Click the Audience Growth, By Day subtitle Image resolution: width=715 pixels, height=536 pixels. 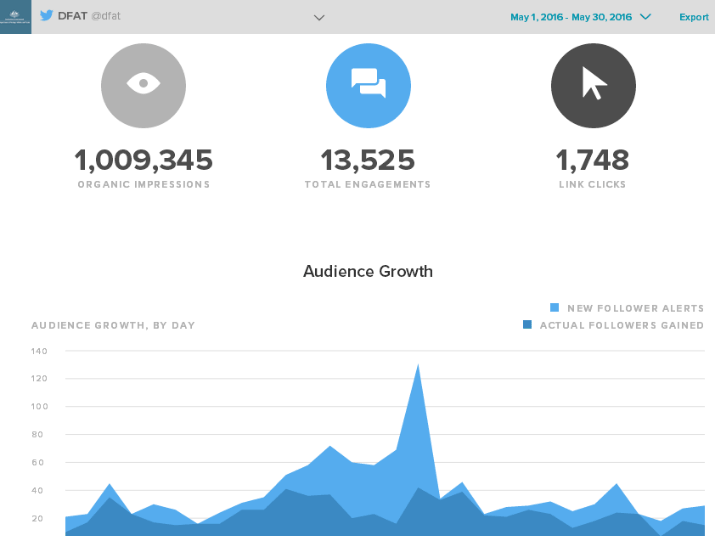click(113, 325)
